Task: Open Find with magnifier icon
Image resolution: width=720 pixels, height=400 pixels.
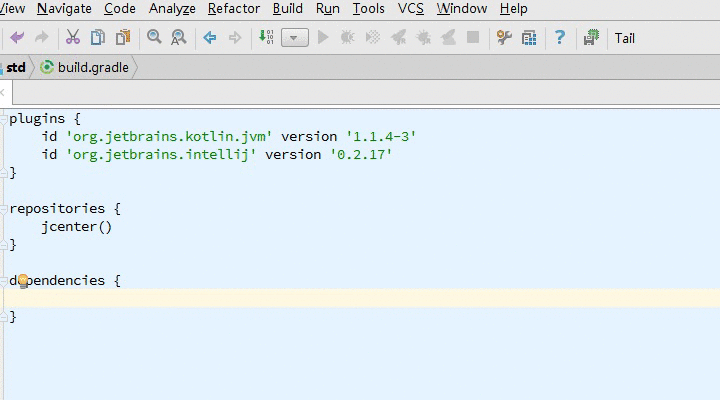Action: click(x=154, y=37)
